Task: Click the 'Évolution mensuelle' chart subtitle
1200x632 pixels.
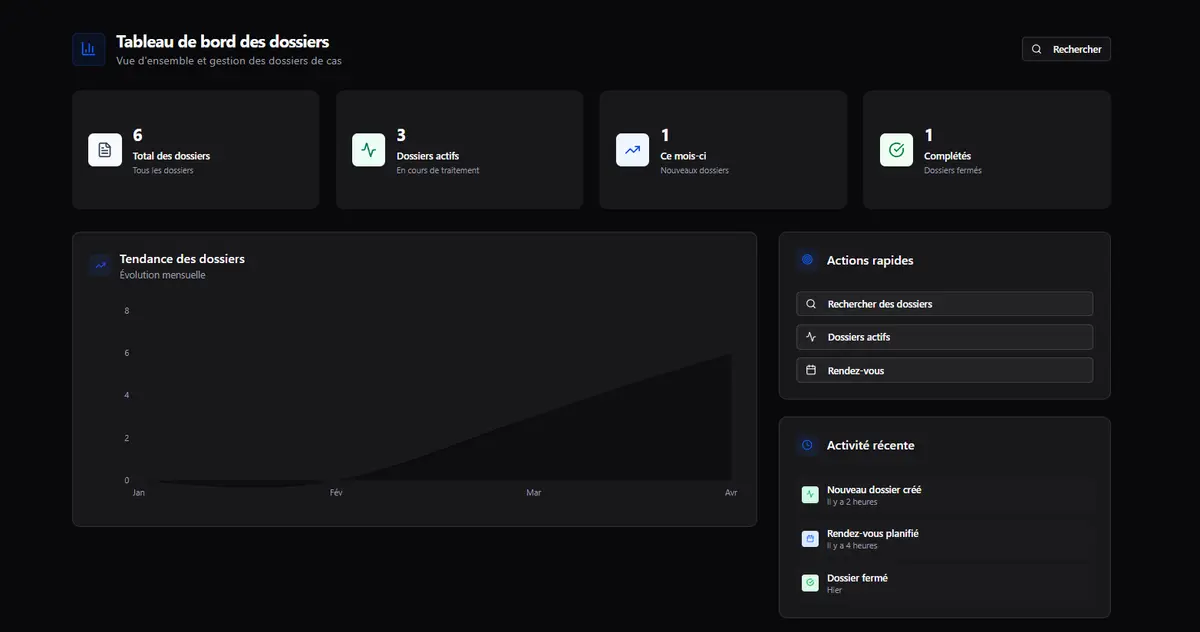Action: [x=162, y=275]
